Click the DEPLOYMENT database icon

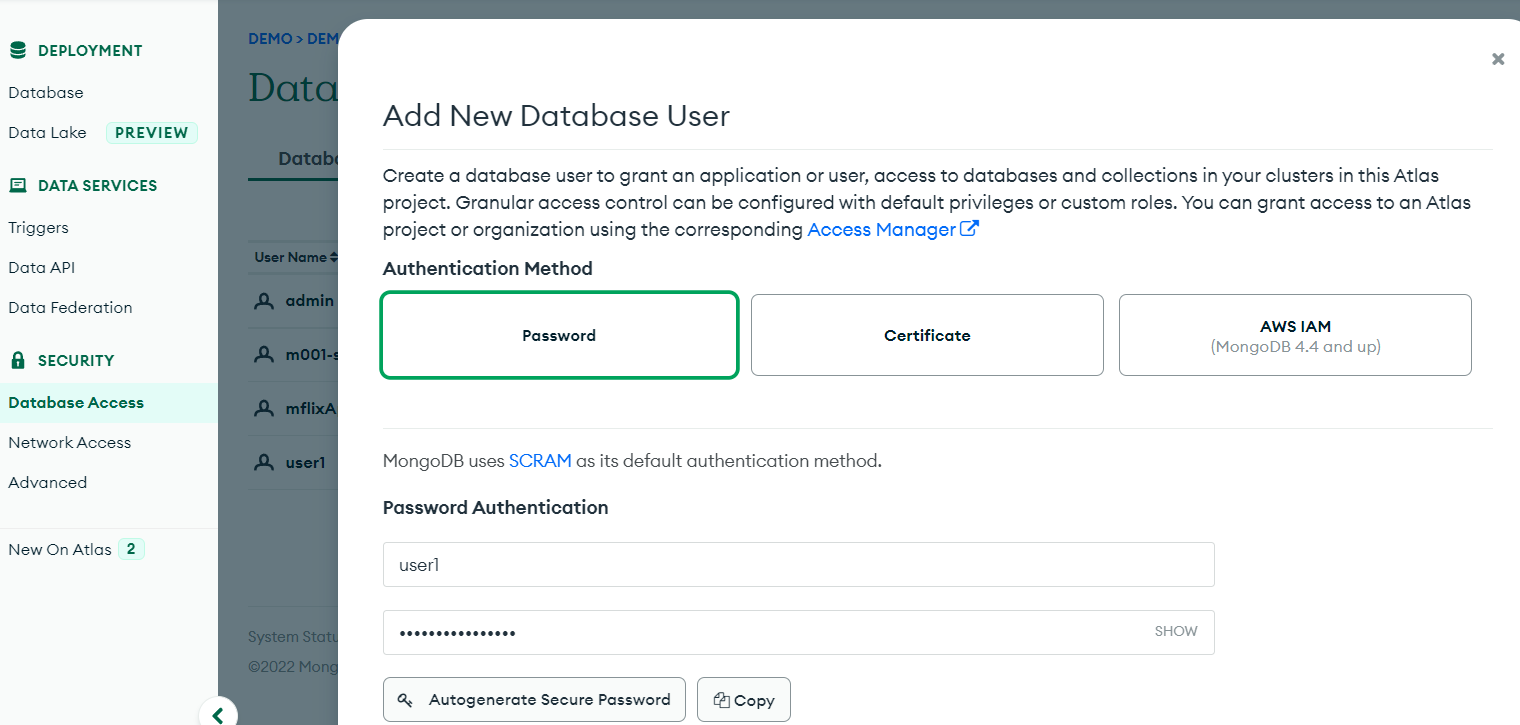pyautogui.click(x=17, y=48)
